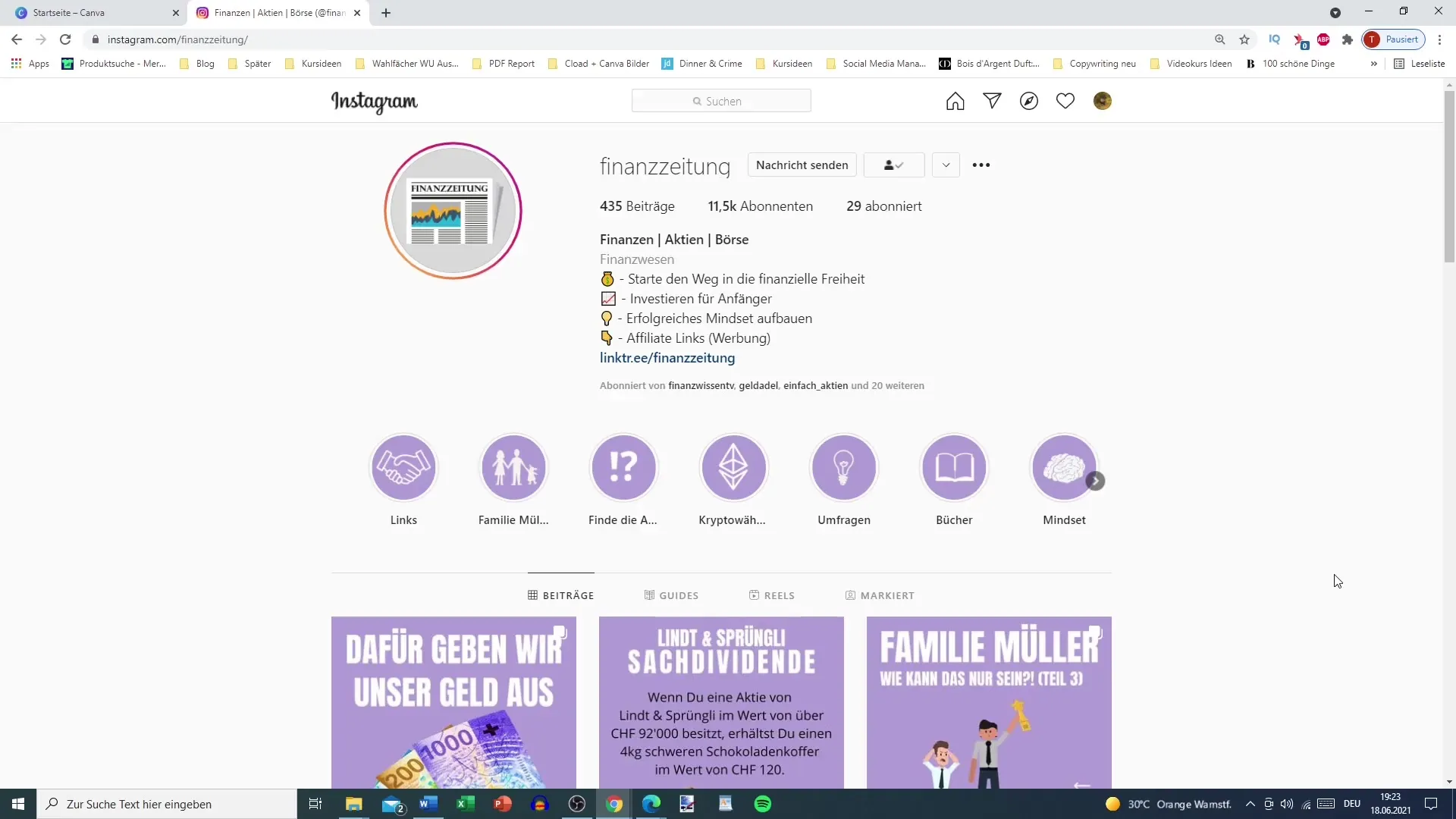The height and width of the screenshot is (819, 1456).
Task: Open Chrome extensions puzzle icon
Action: [1348, 39]
